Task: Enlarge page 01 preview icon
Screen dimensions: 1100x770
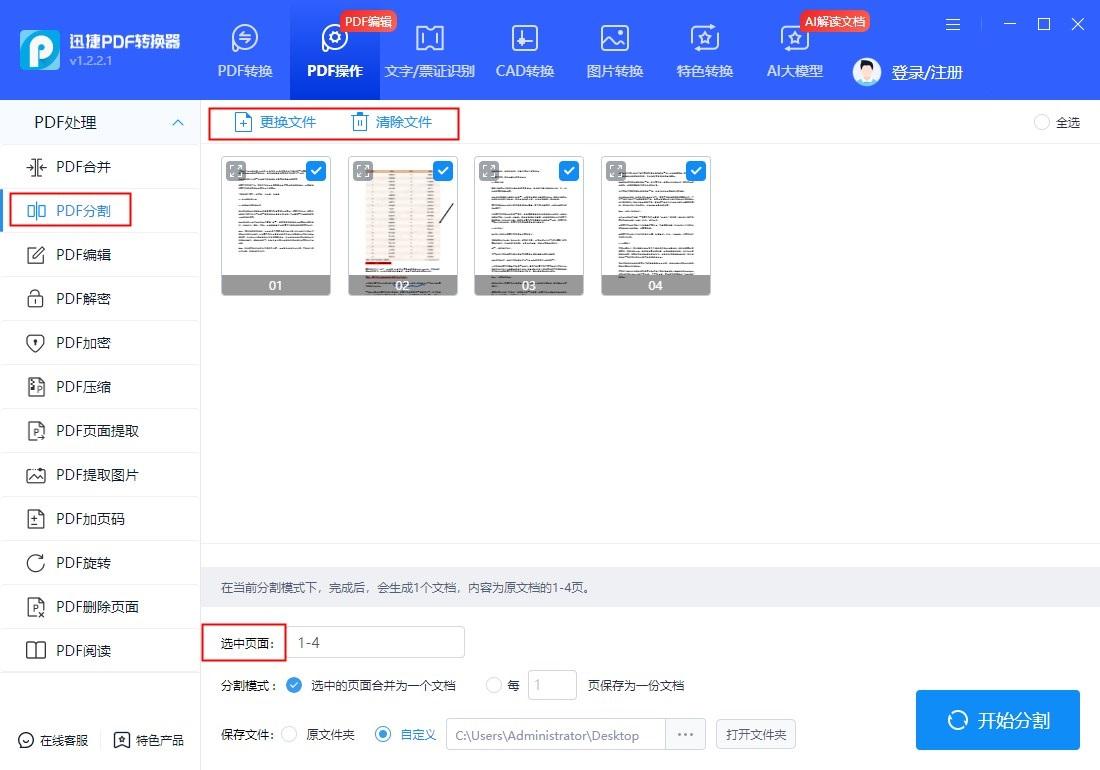Action: pos(236,171)
